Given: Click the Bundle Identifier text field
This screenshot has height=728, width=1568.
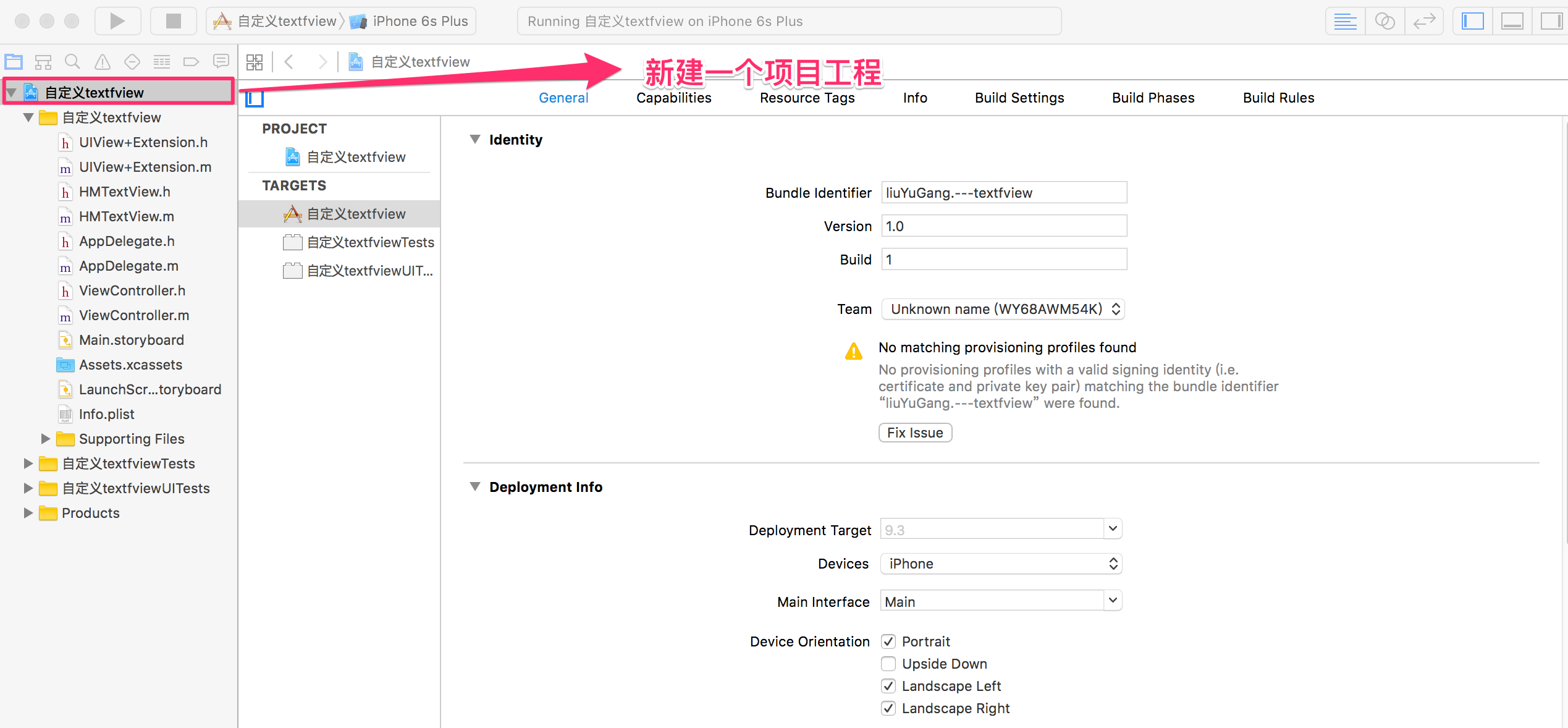Looking at the screenshot, I should pyautogui.click(x=1004, y=193).
